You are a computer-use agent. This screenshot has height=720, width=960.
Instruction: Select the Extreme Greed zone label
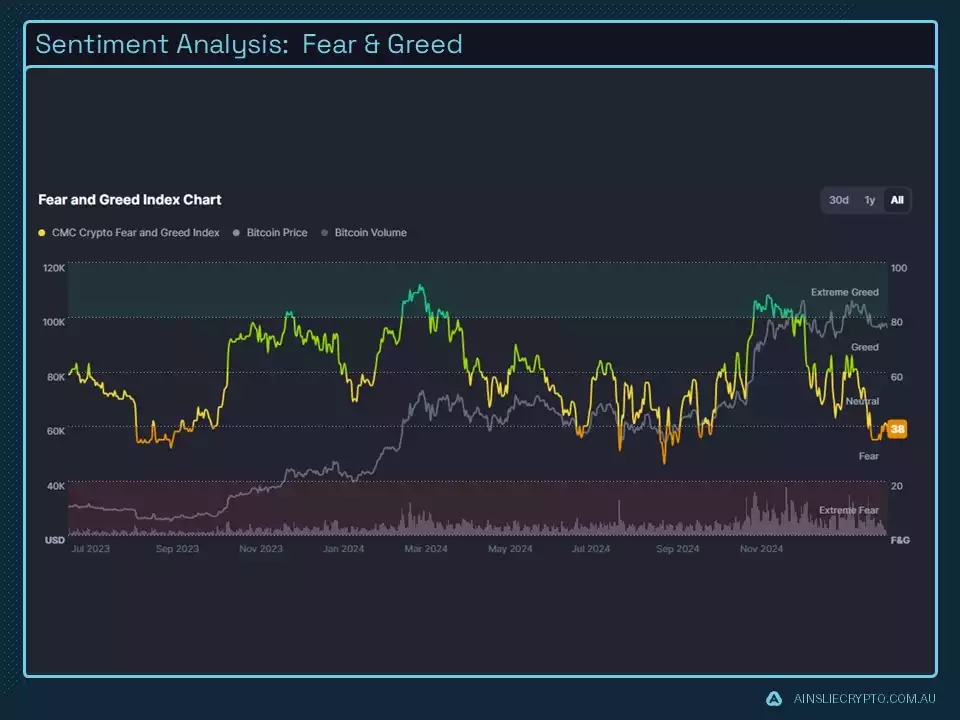843,292
